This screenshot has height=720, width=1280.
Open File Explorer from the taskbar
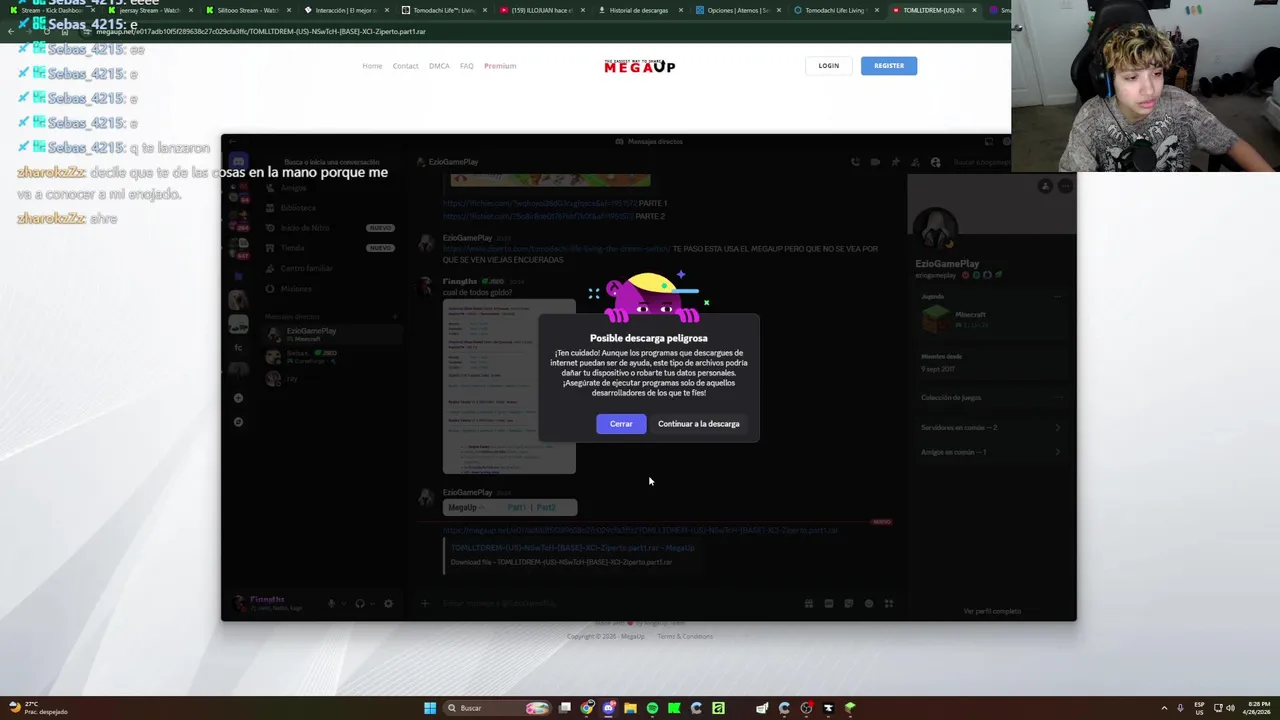(630, 708)
